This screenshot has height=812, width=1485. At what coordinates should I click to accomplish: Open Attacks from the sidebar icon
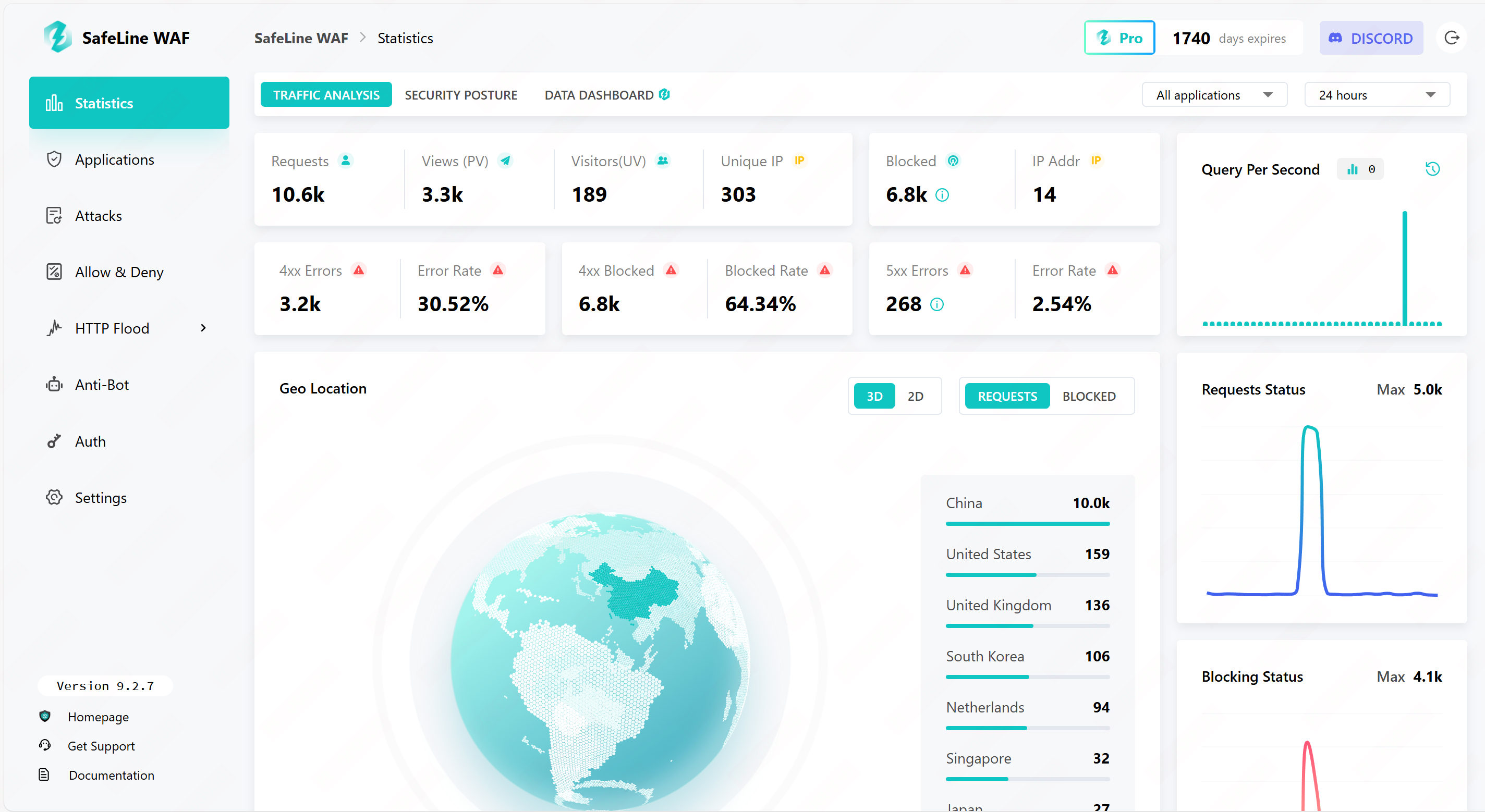point(54,216)
